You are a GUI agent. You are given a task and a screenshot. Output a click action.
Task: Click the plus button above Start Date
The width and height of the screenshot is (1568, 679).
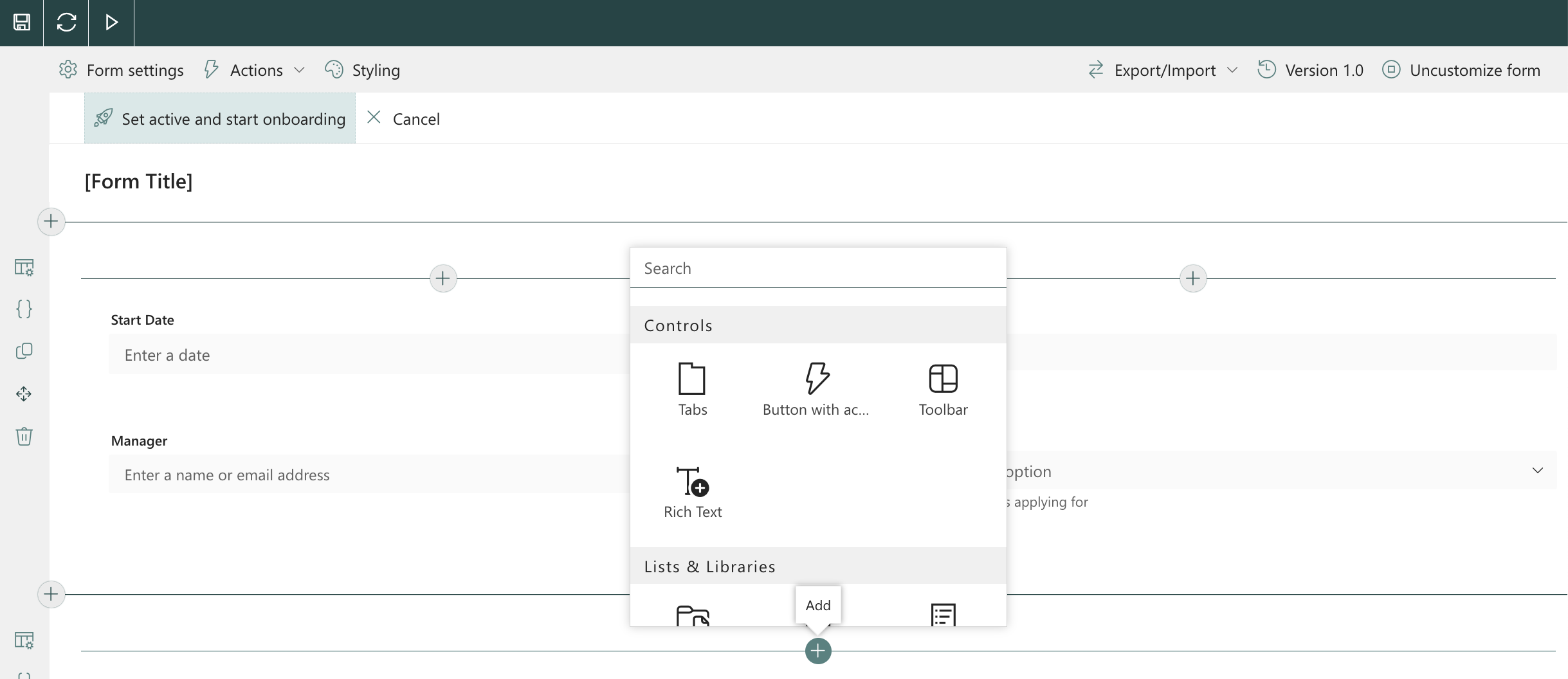(x=443, y=278)
